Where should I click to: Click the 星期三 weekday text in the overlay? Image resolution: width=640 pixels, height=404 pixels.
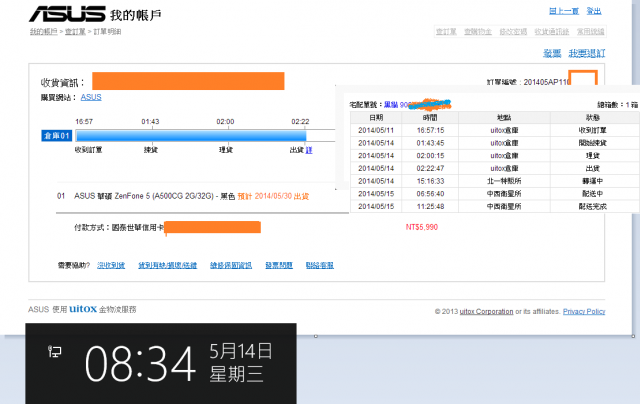(236, 373)
